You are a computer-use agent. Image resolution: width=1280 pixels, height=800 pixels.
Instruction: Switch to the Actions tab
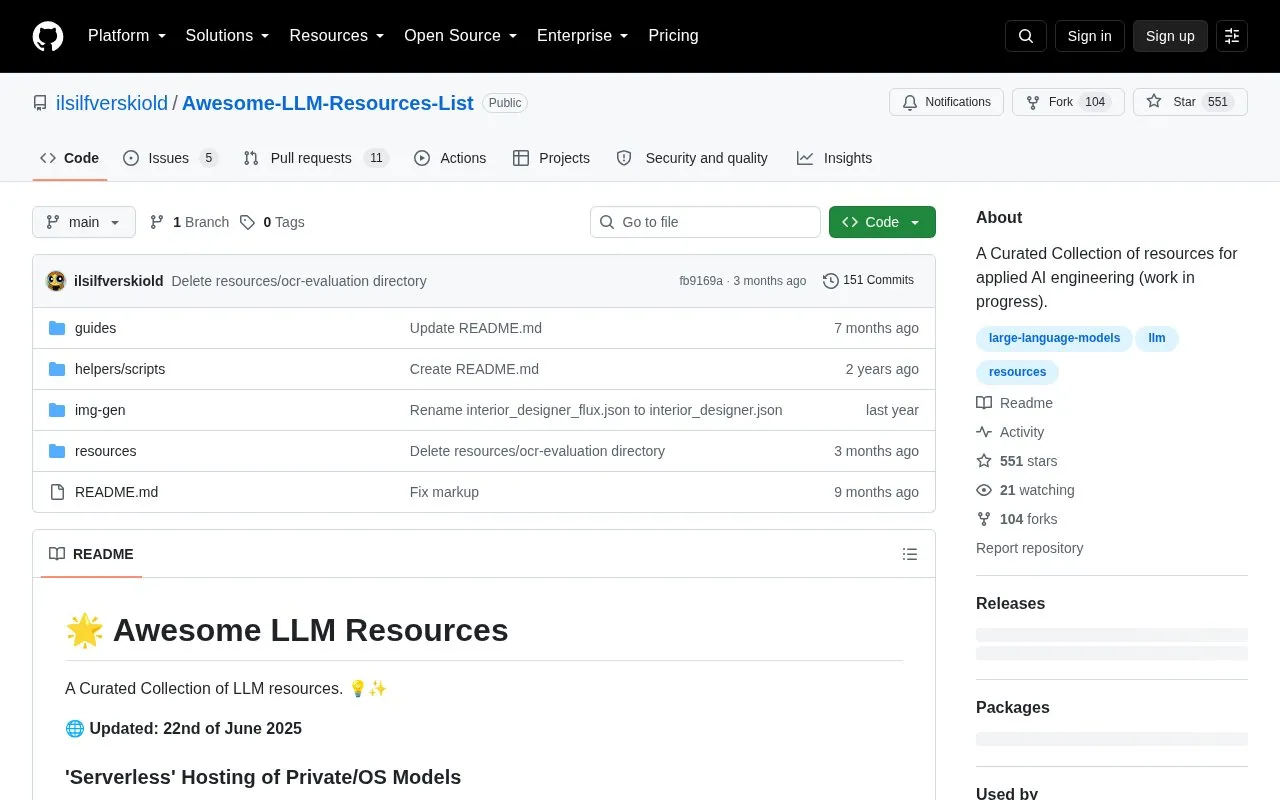tap(450, 158)
